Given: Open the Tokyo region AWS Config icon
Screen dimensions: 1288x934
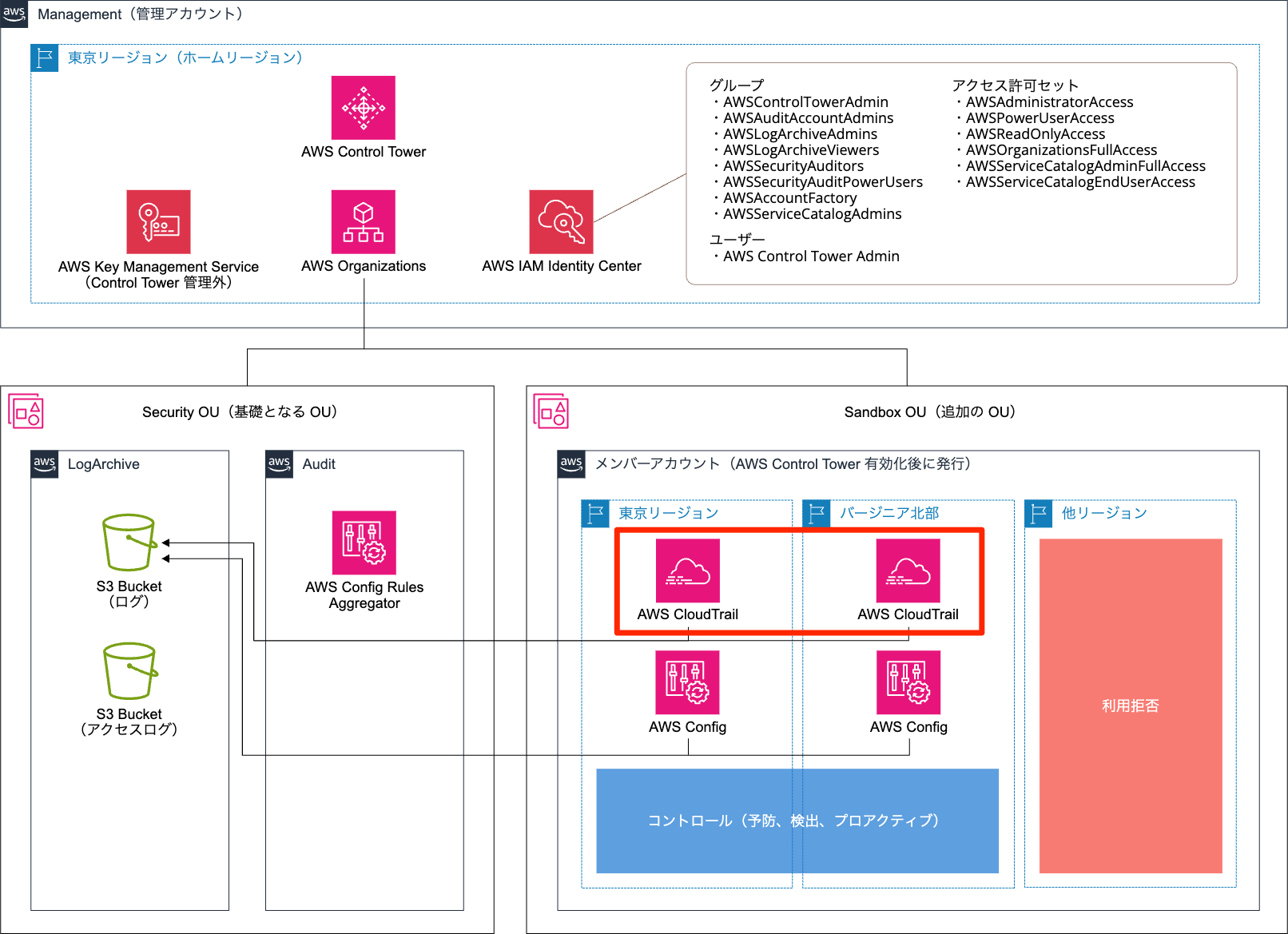Looking at the screenshot, I should coord(687,683).
